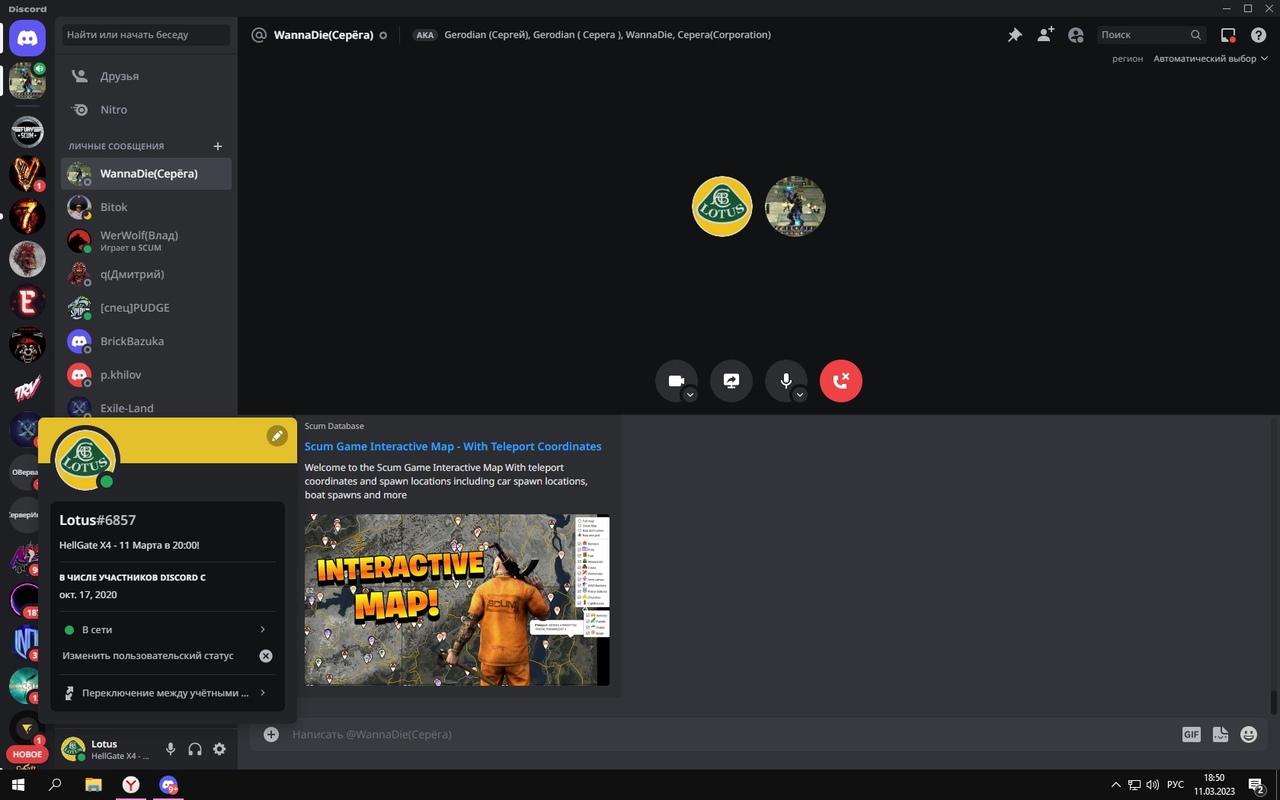Open GIF picker button
Screen dimensions: 1280x800
coord(1191,734)
